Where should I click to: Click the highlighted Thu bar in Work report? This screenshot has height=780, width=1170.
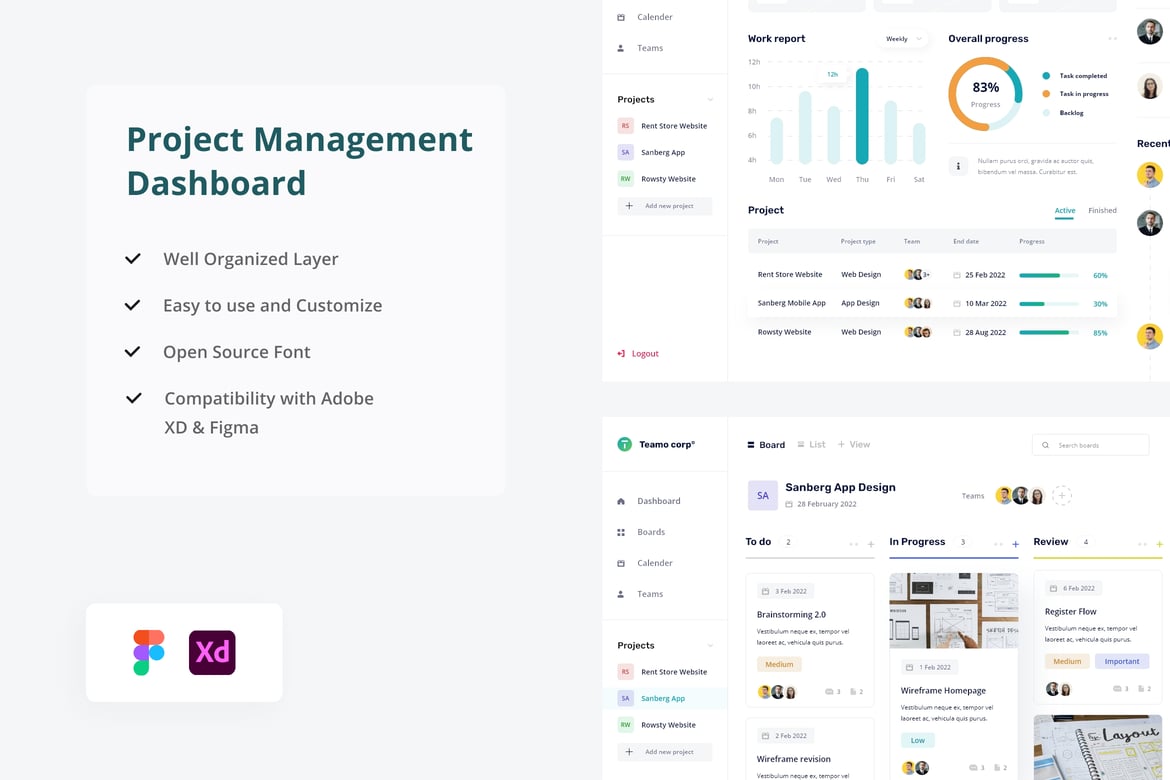pos(862,116)
